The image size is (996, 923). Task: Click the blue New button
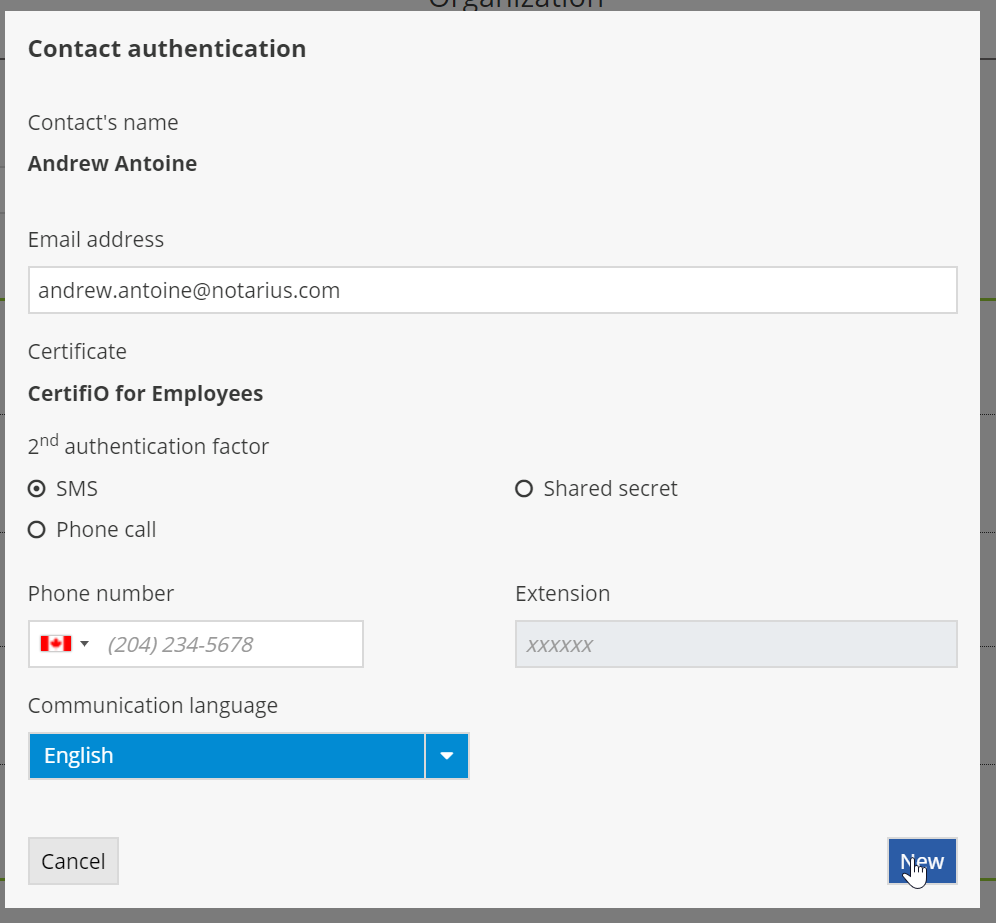pyautogui.click(x=921, y=861)
